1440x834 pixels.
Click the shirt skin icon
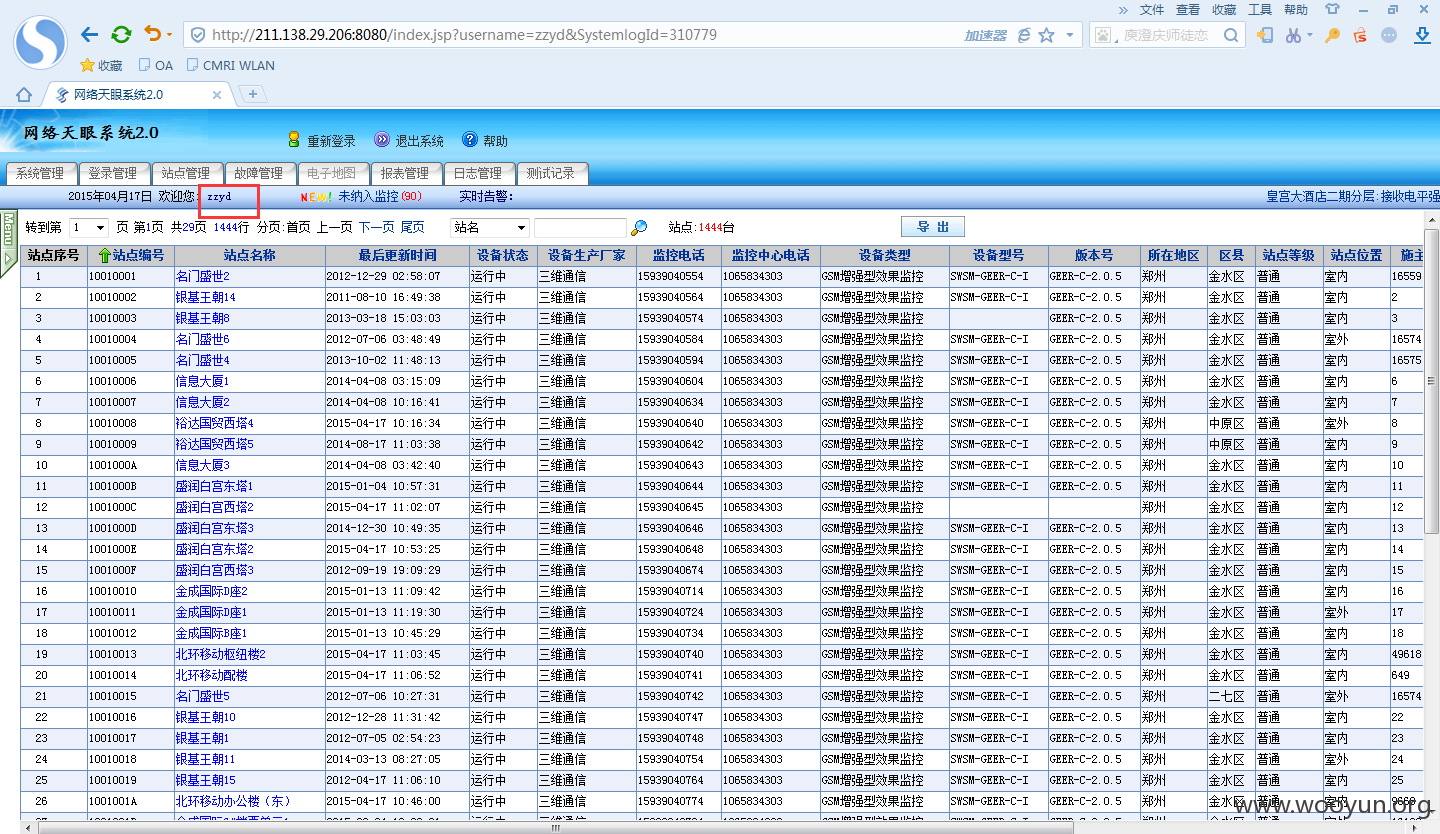1331,9
